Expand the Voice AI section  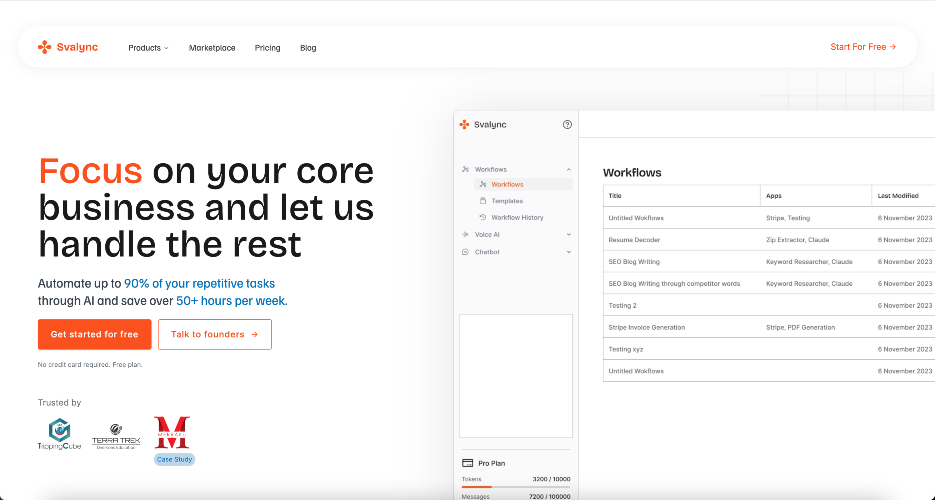coord(568,235)
